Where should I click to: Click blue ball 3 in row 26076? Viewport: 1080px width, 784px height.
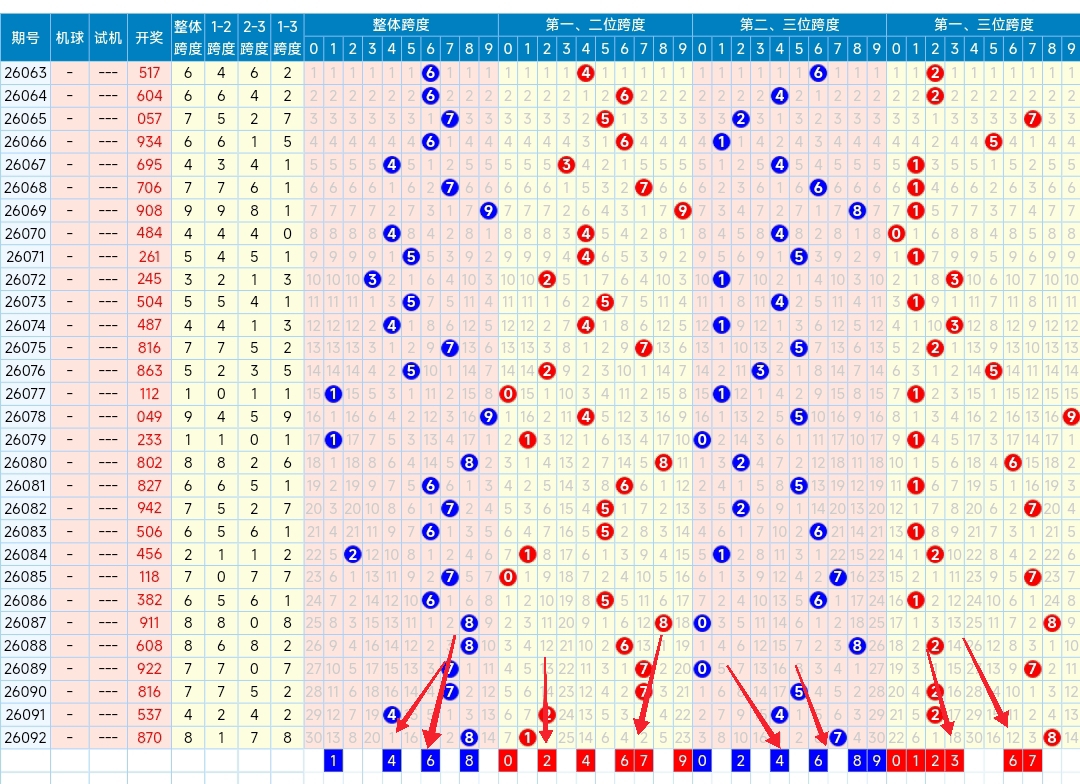pyautogui.click(x=760, y=371)
